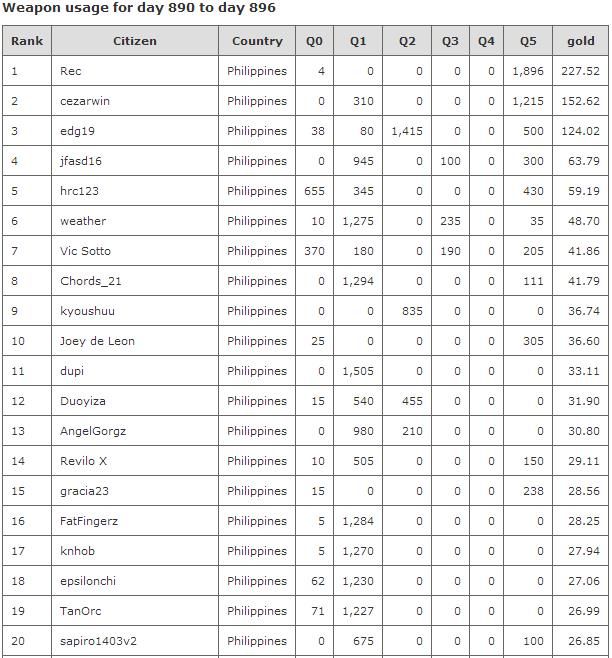Open citizen Rec's name
The image size is (612, 658).
pyautogui.click(x=71, y=71)
